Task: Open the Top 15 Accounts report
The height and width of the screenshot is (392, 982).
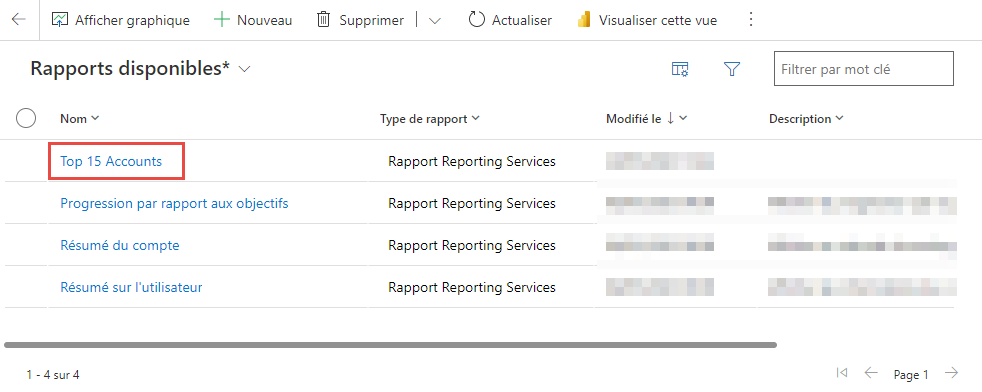Action: pyautogui.click(x=111, y=162)
